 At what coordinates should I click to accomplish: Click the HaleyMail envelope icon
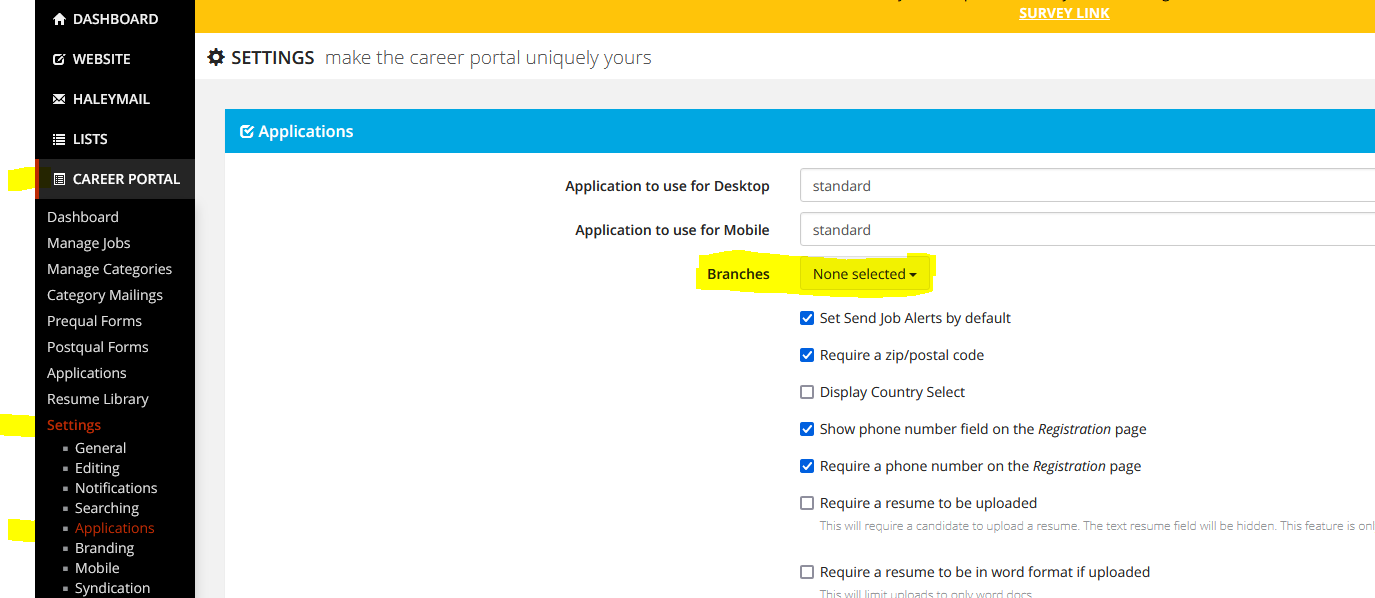point(59,99)
